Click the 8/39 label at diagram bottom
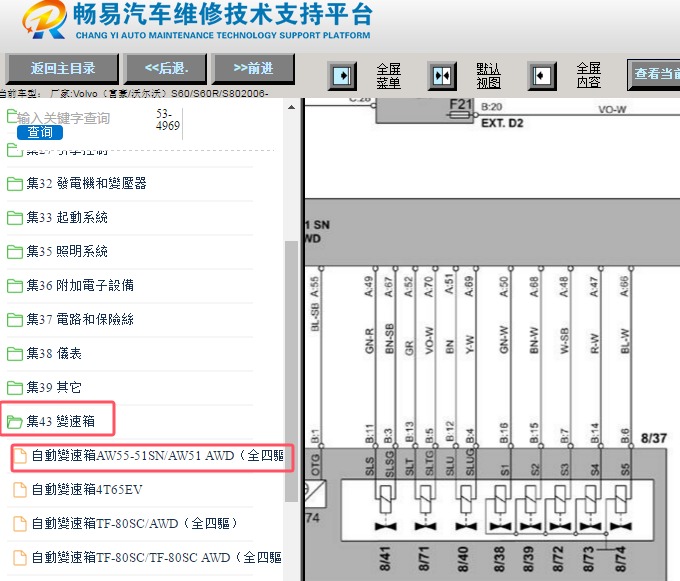Image resolution: width=680 pixels, height=581 pixels. 528,559
